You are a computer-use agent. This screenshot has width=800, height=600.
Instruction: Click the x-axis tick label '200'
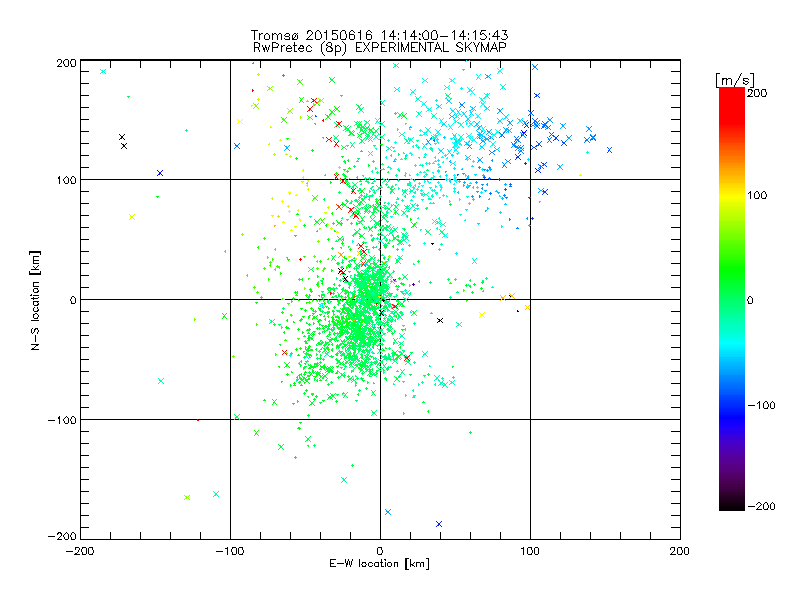click(x=680, y=551)
